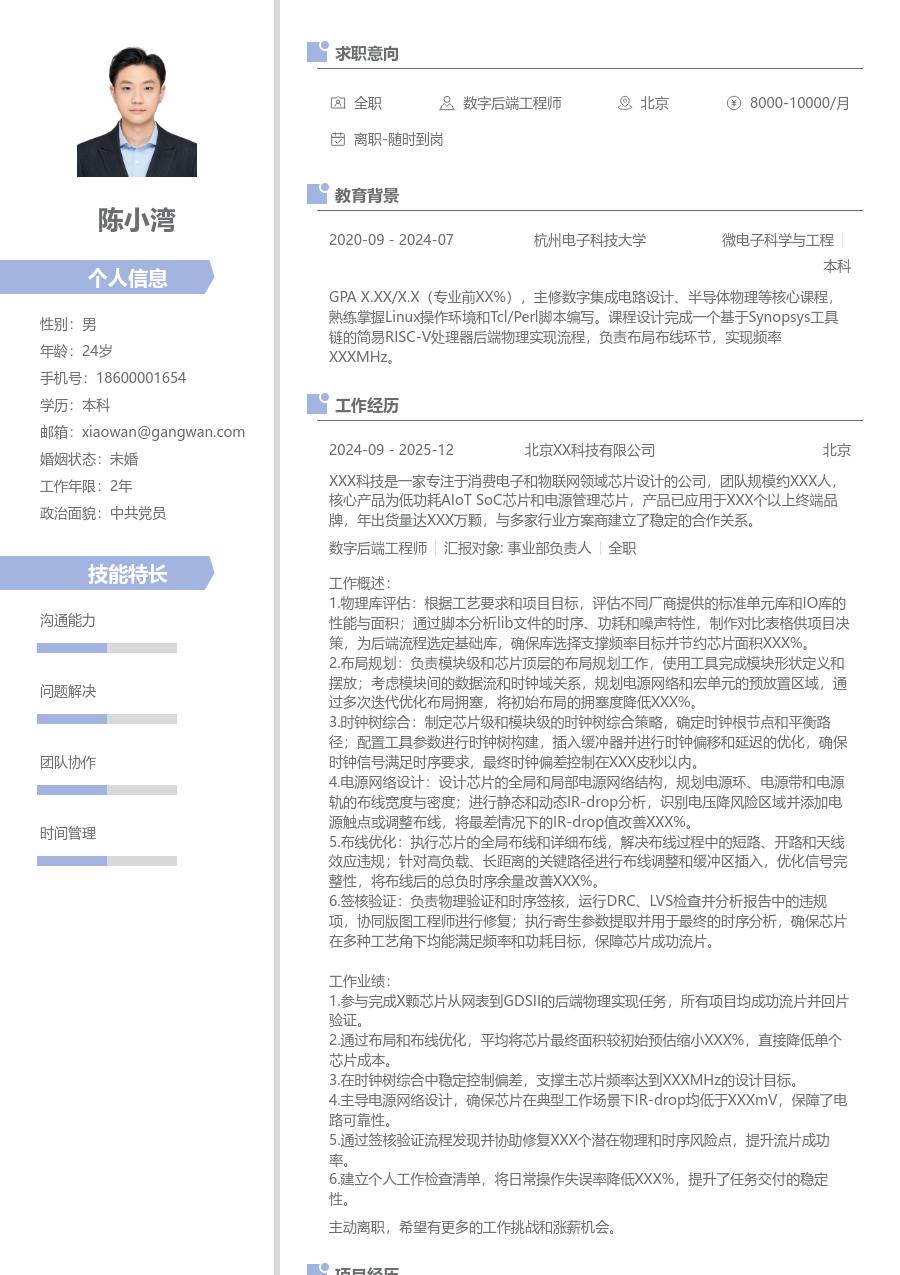900x1275 pixels.
Task: Click the location pin icon beside 北京
Action: [x=625, y=103]
